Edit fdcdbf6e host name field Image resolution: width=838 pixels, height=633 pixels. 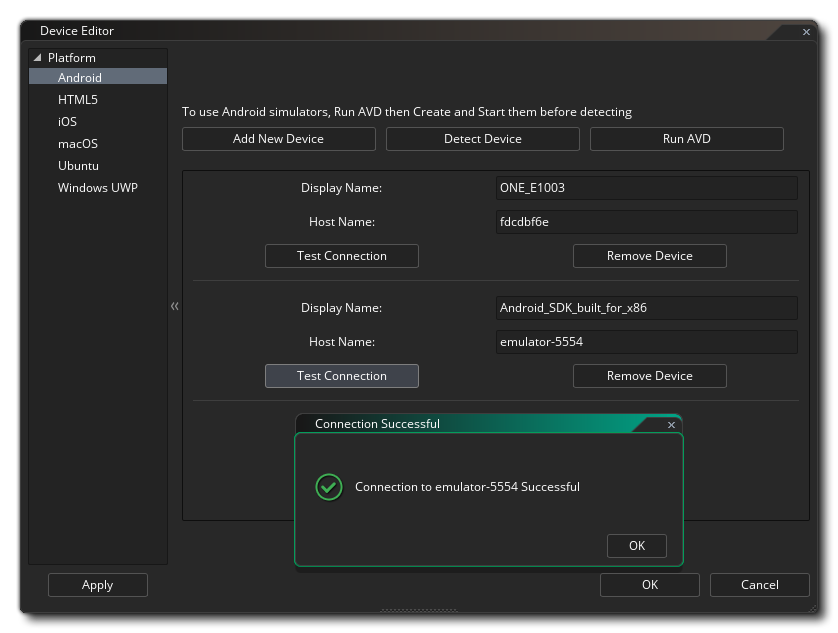[x=647, y=222]
